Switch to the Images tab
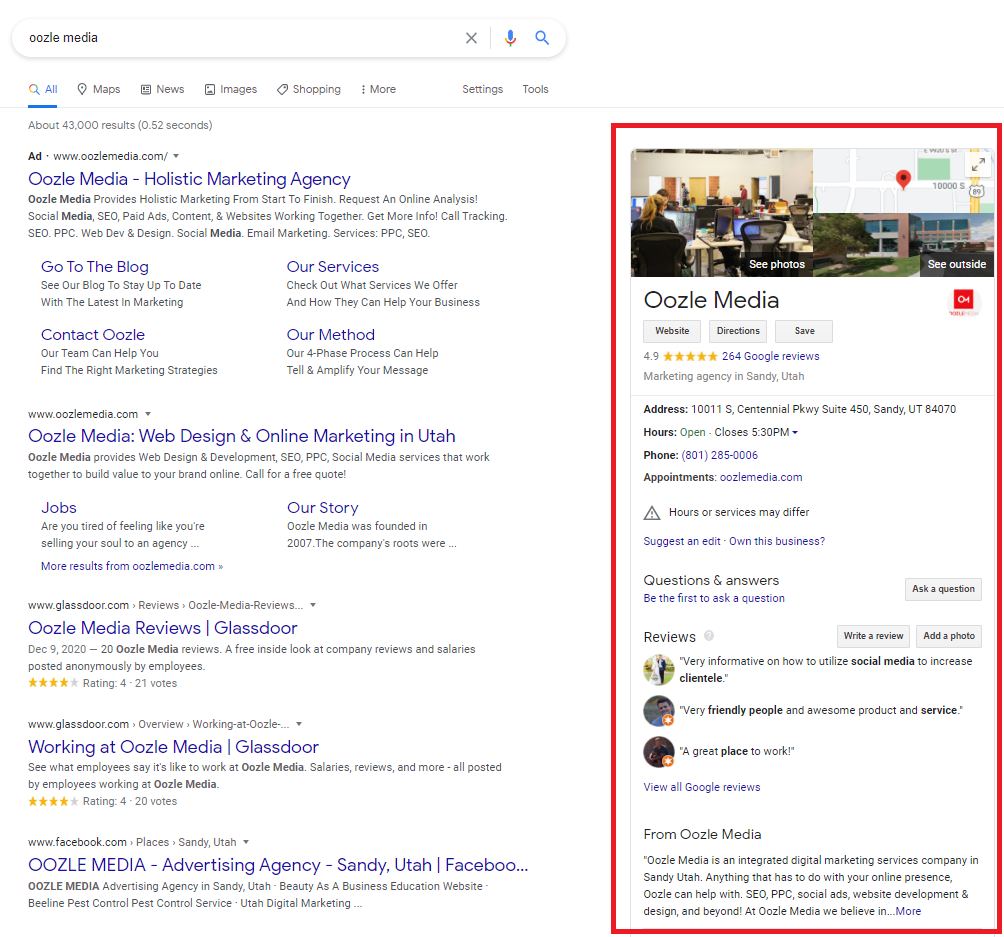 coord(231,90)
